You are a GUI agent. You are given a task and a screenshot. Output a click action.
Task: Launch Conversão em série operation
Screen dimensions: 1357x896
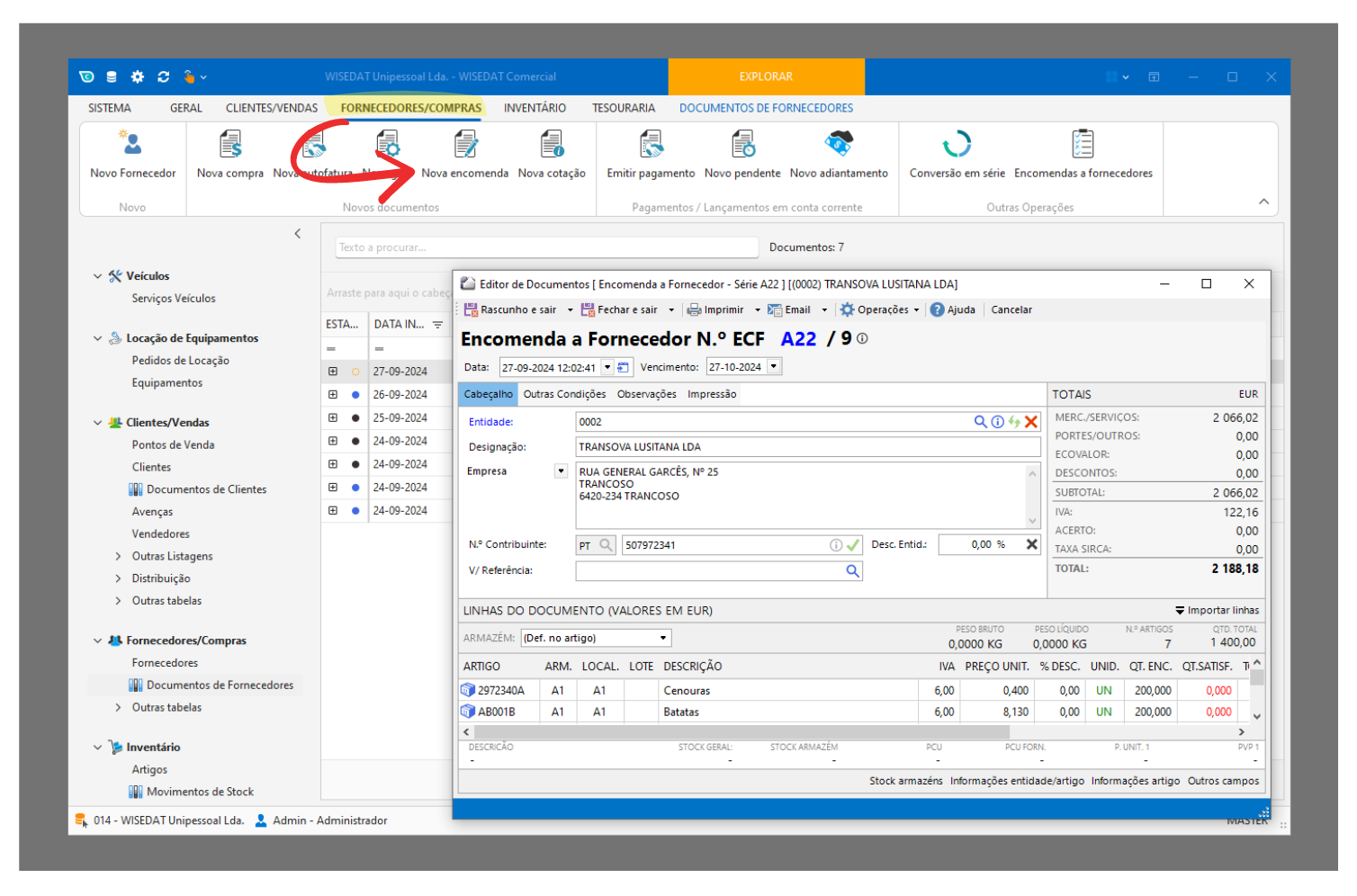click(957, 146)
